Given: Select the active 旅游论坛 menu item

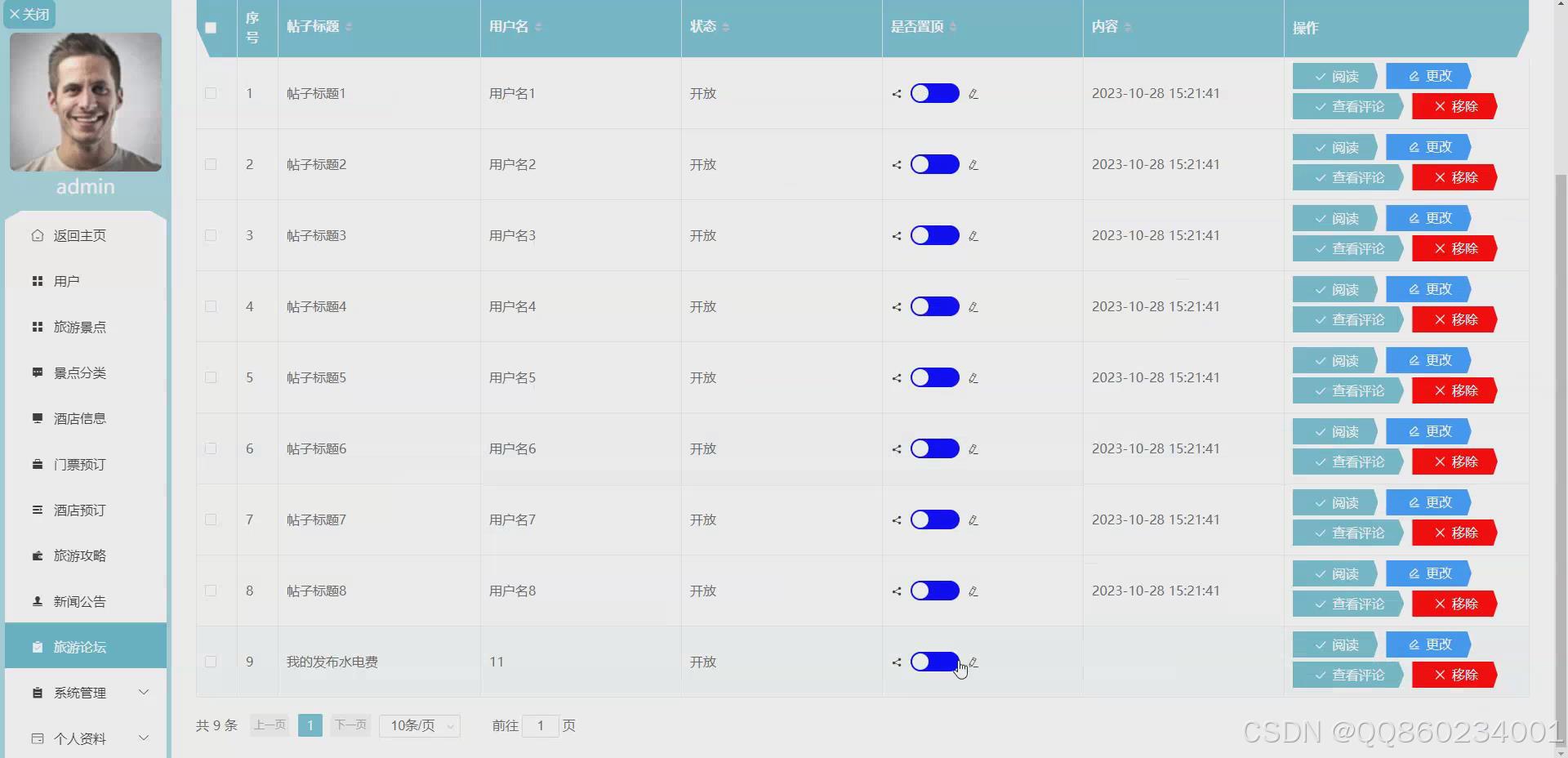Looking at the screenshot, I should pyautogui.click(x=86, y=647).
